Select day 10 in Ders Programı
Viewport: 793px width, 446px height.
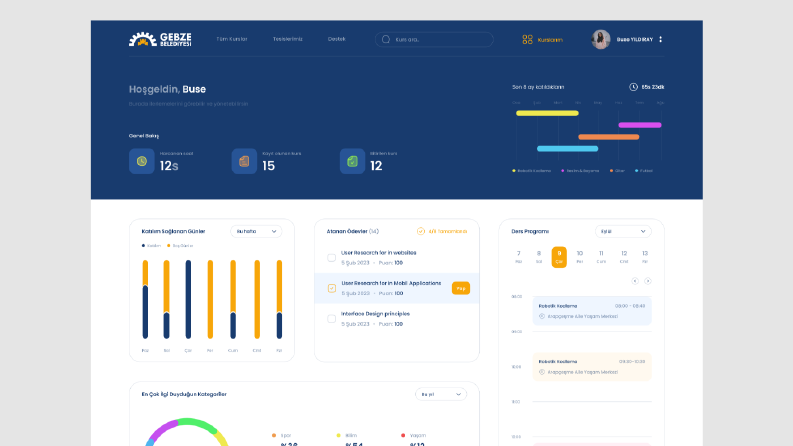pos(580,257)
